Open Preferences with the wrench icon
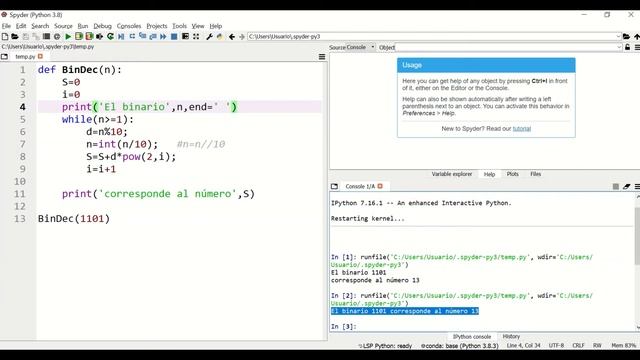The height and width of the screenshot is (360, 640). 209,37
